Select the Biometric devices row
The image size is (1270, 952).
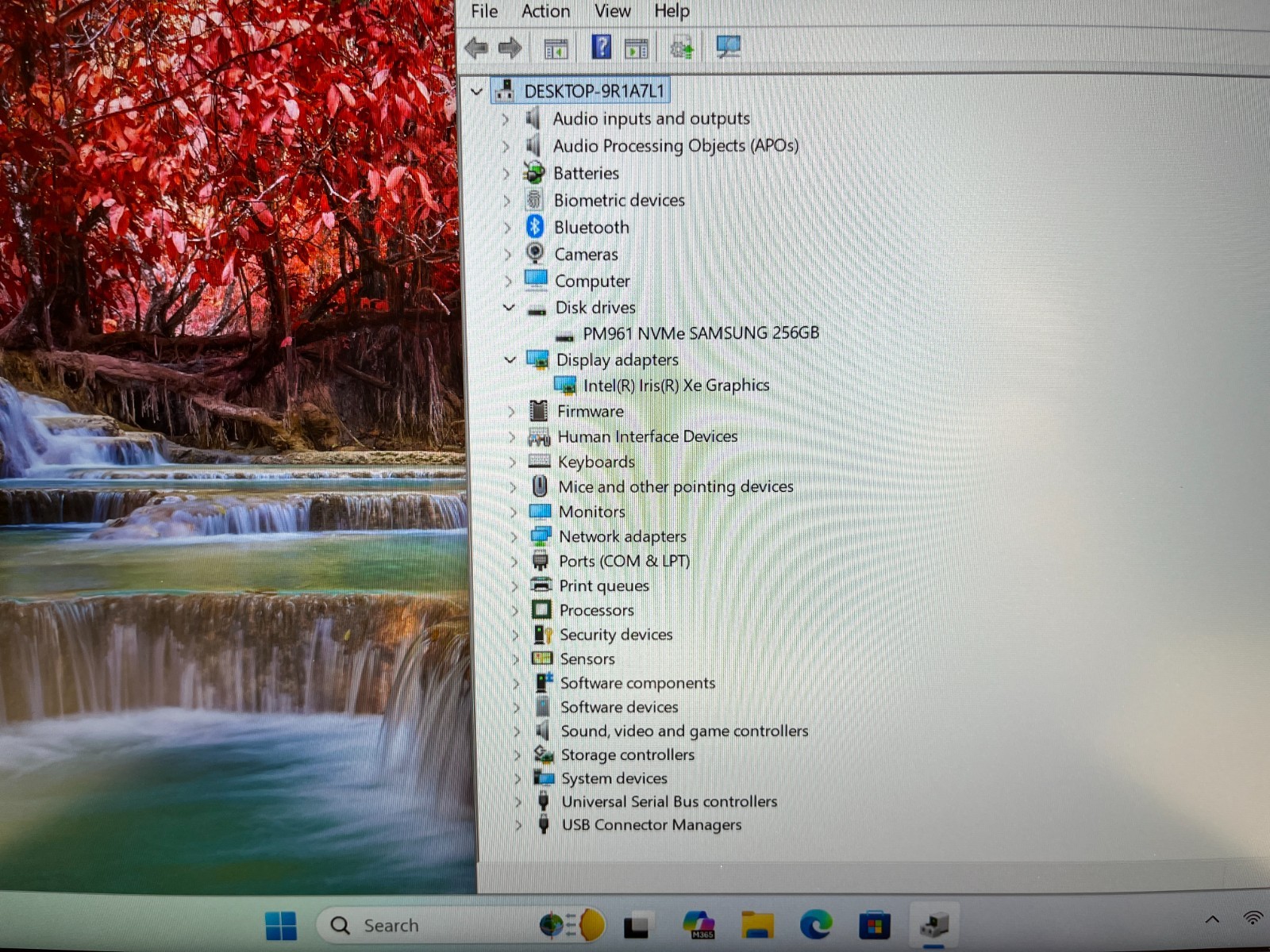pos(619,200)
